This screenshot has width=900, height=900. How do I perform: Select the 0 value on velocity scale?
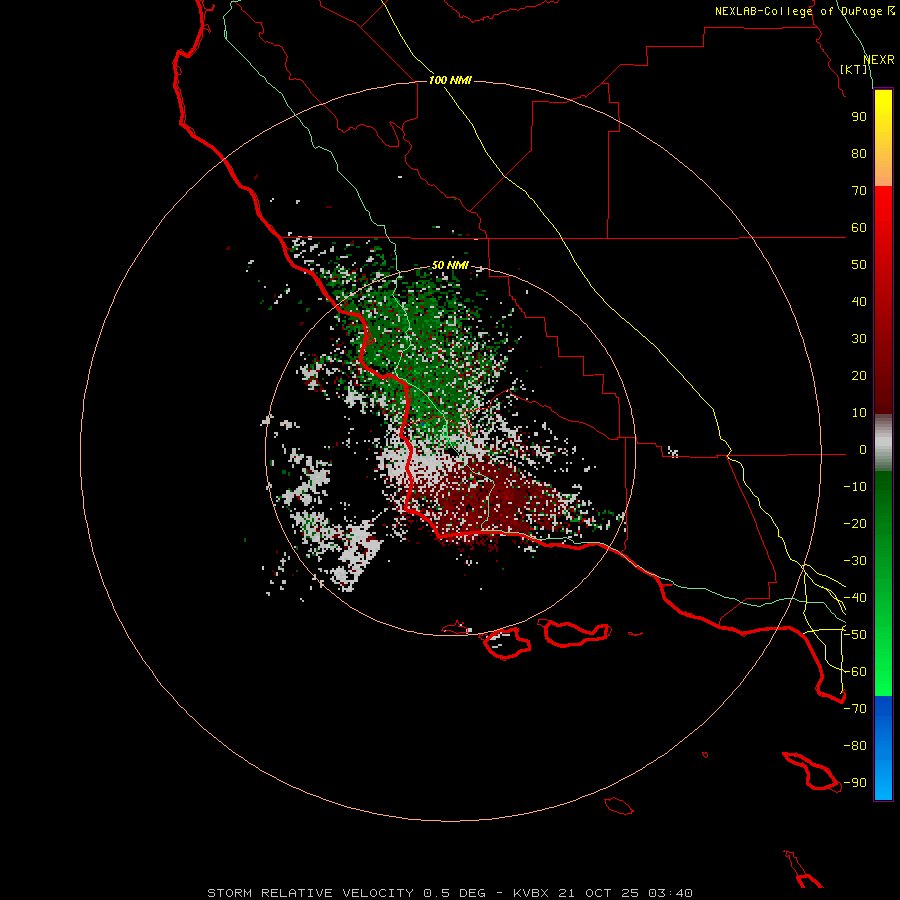[863, 450]
